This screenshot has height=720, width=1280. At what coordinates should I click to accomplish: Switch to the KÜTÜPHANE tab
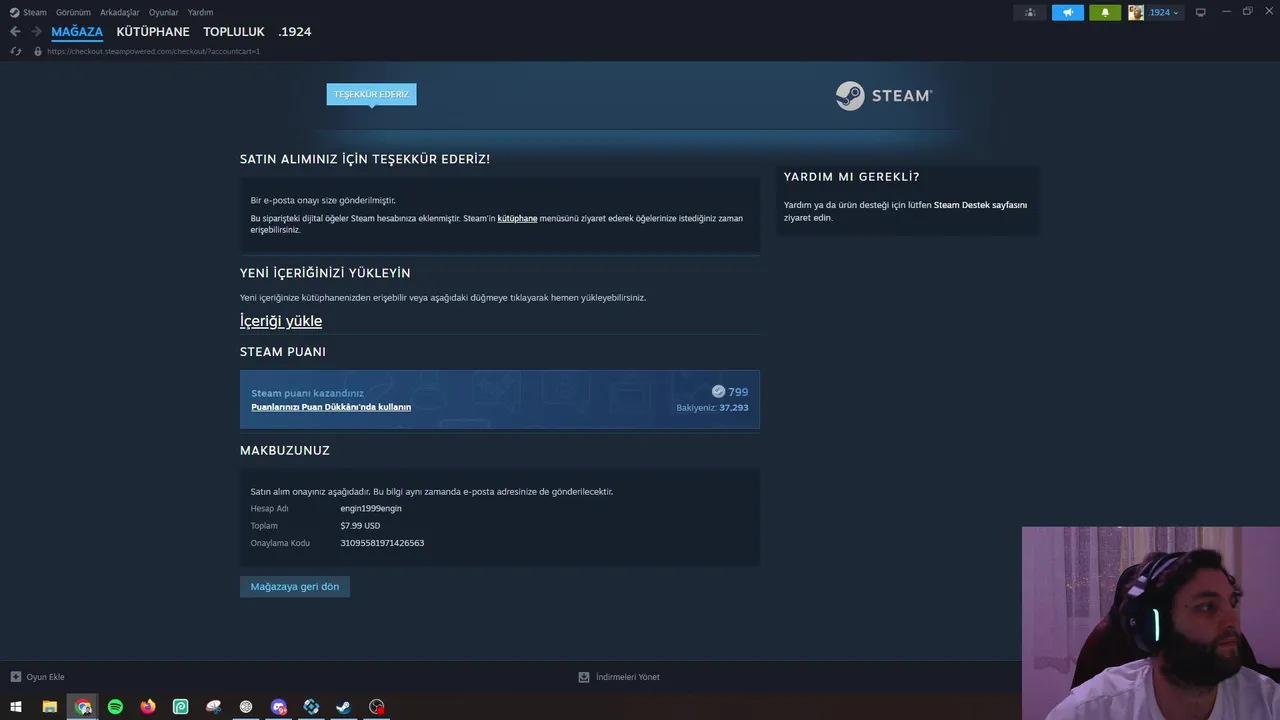153,32
